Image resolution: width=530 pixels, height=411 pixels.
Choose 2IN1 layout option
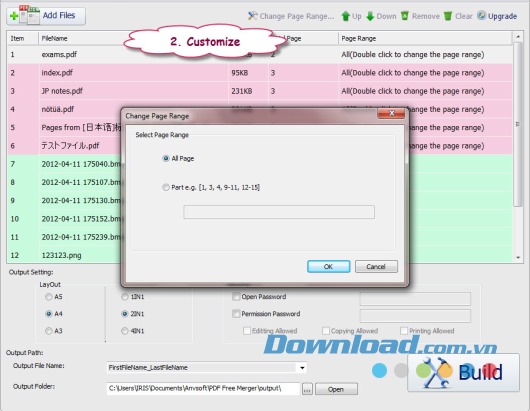(x=125, y=314)
